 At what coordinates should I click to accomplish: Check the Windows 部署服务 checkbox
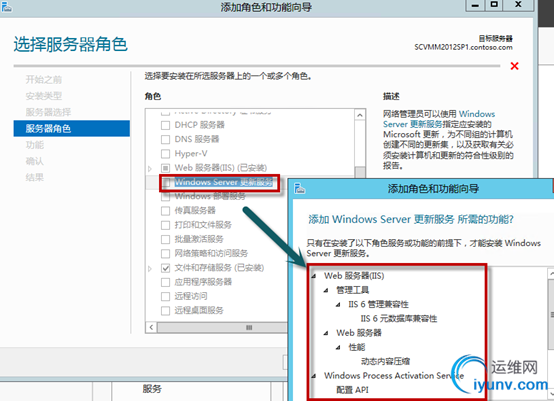click(x=165, y=196)
